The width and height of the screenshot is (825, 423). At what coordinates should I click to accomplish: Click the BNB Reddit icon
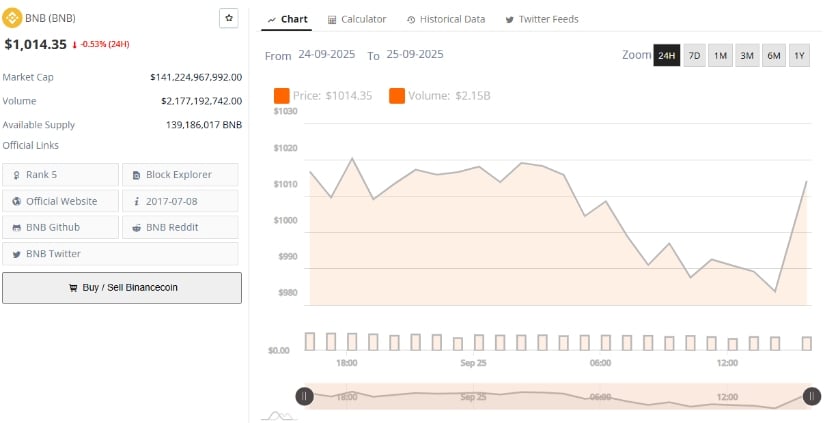pos(137,228)
